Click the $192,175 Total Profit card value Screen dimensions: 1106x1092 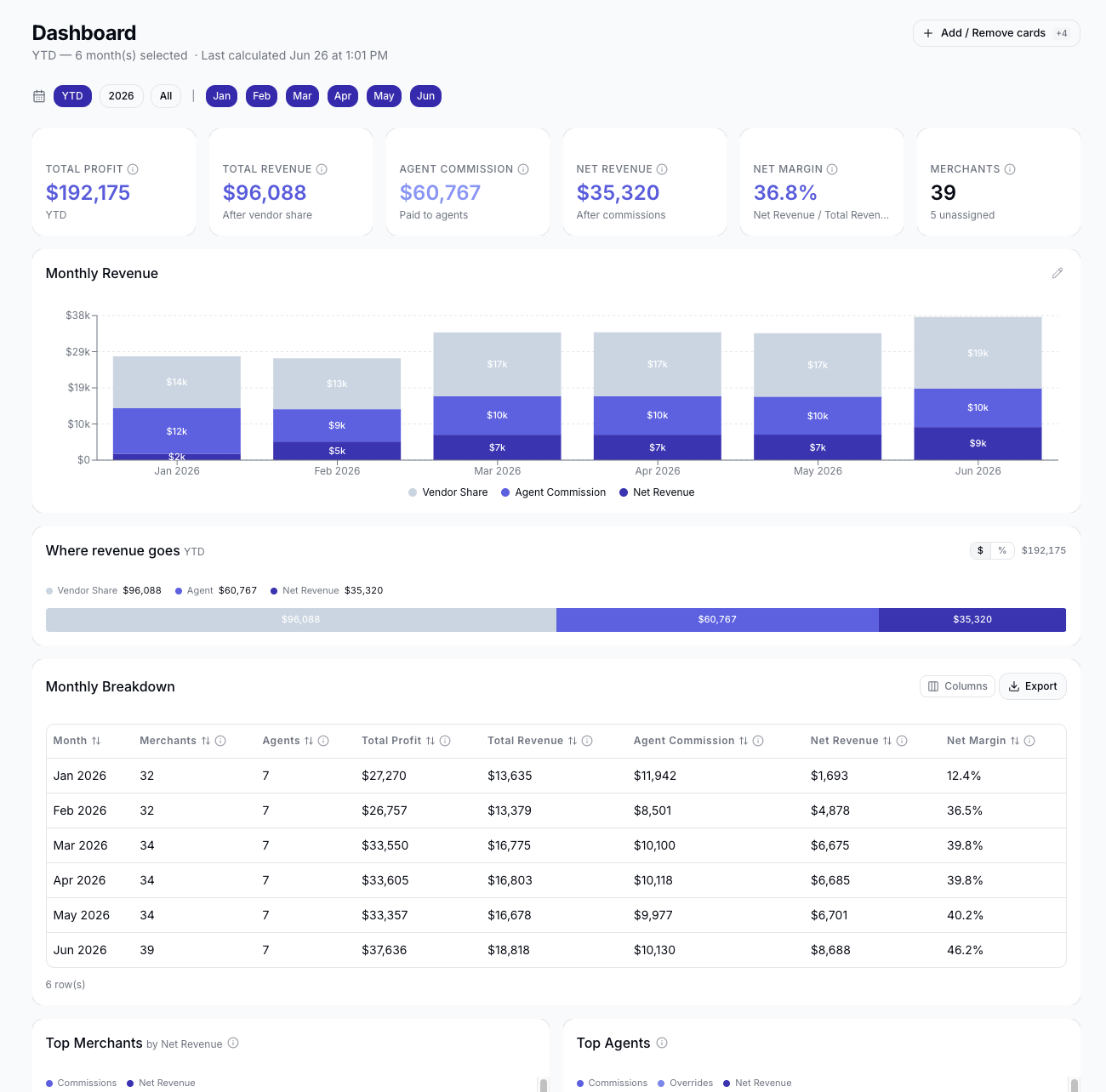click(88, 193)
